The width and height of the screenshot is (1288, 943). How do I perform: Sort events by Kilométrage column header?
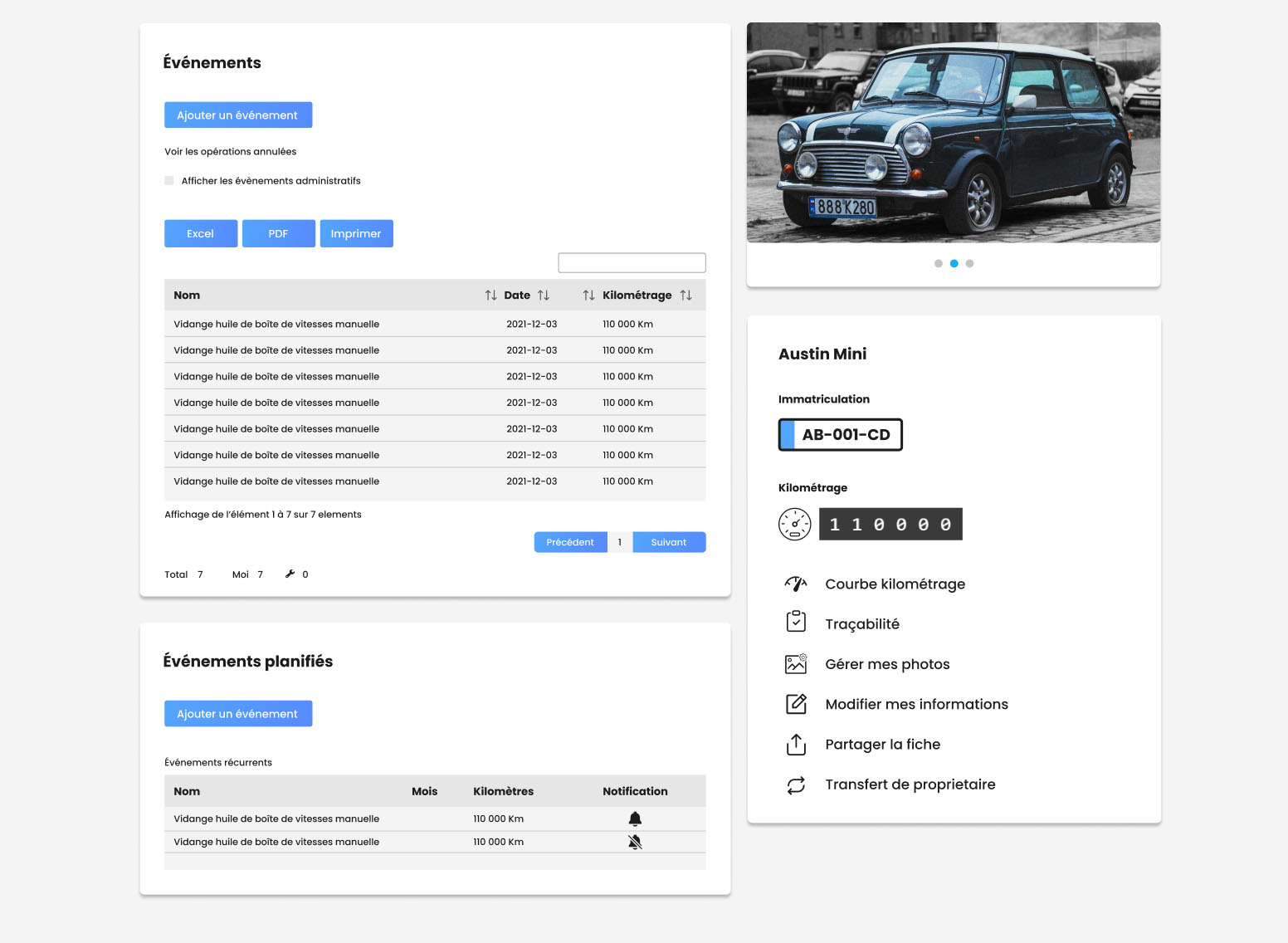click(637, 296)
